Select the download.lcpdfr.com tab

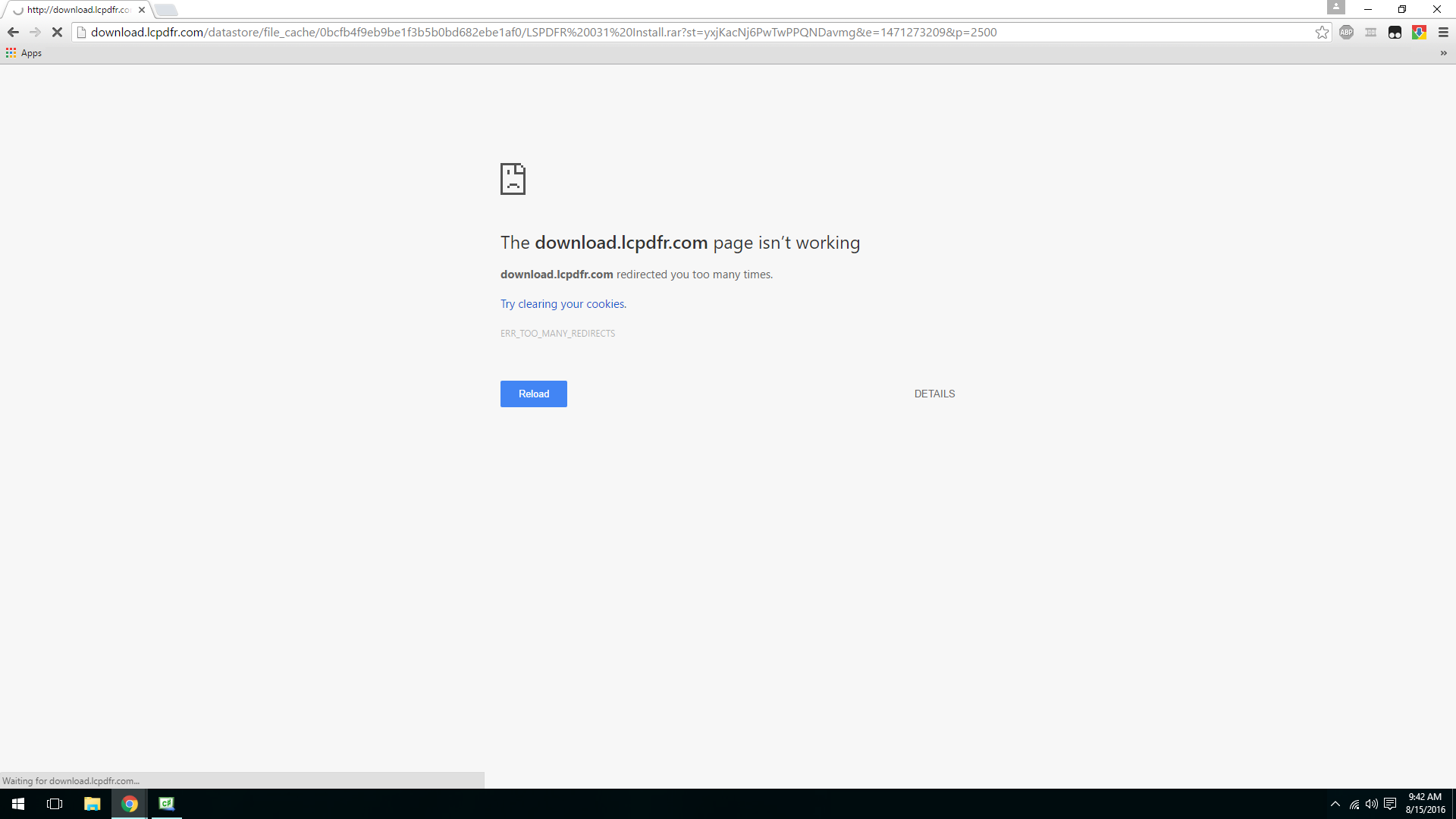tap(78, 10)
